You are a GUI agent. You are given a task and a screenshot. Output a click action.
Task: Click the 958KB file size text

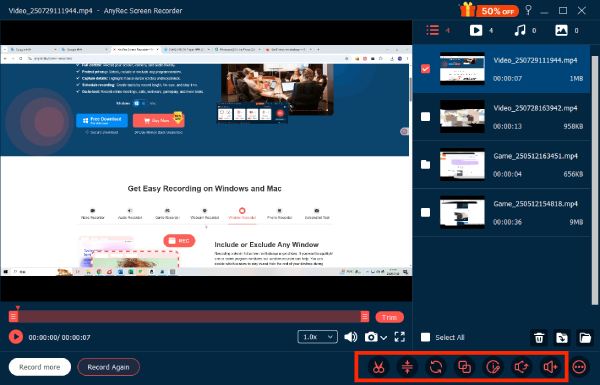pyautogui.click(x=573, y=126)
